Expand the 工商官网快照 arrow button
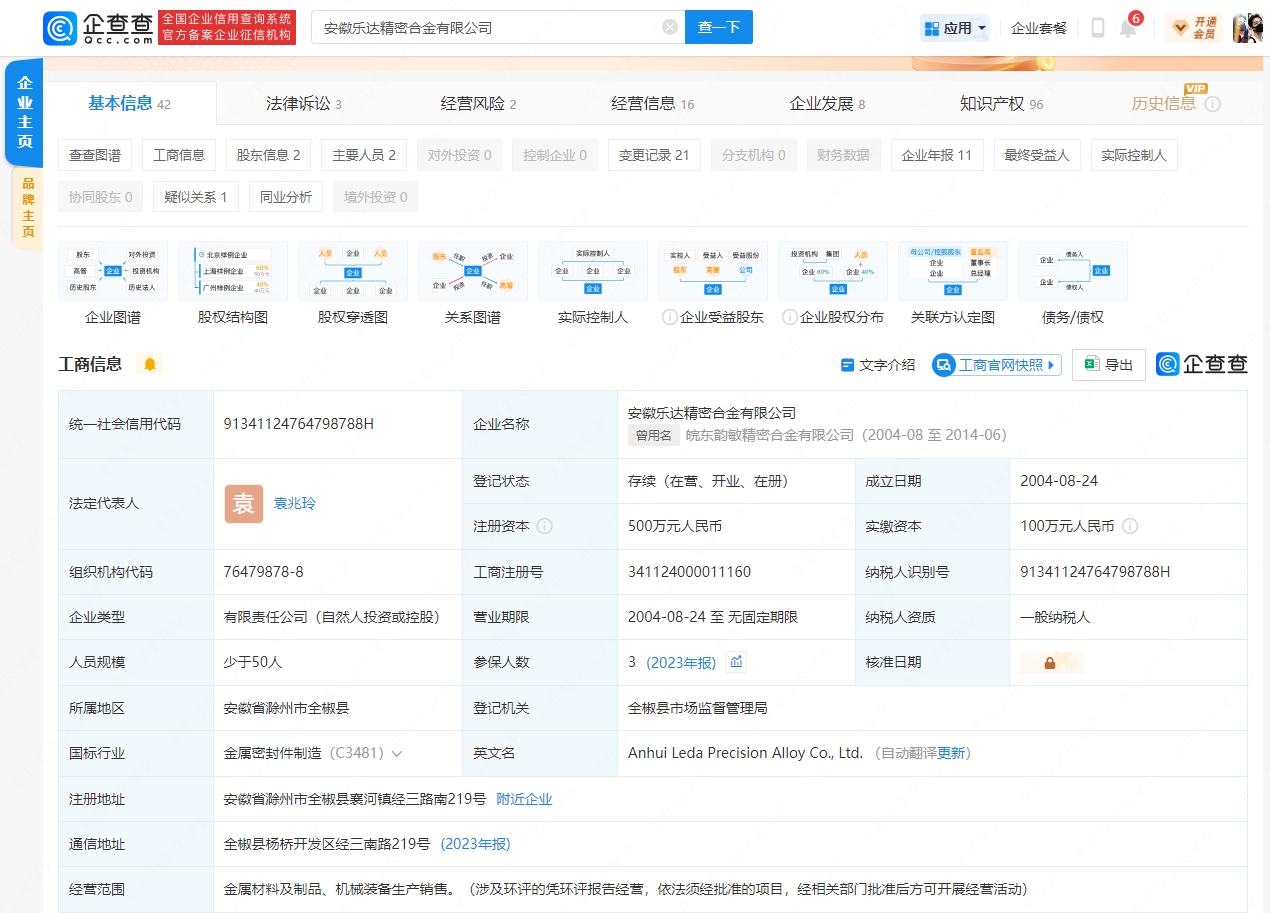The image size is (1270, 913). pyautogui.click(x=1052, y=365)
